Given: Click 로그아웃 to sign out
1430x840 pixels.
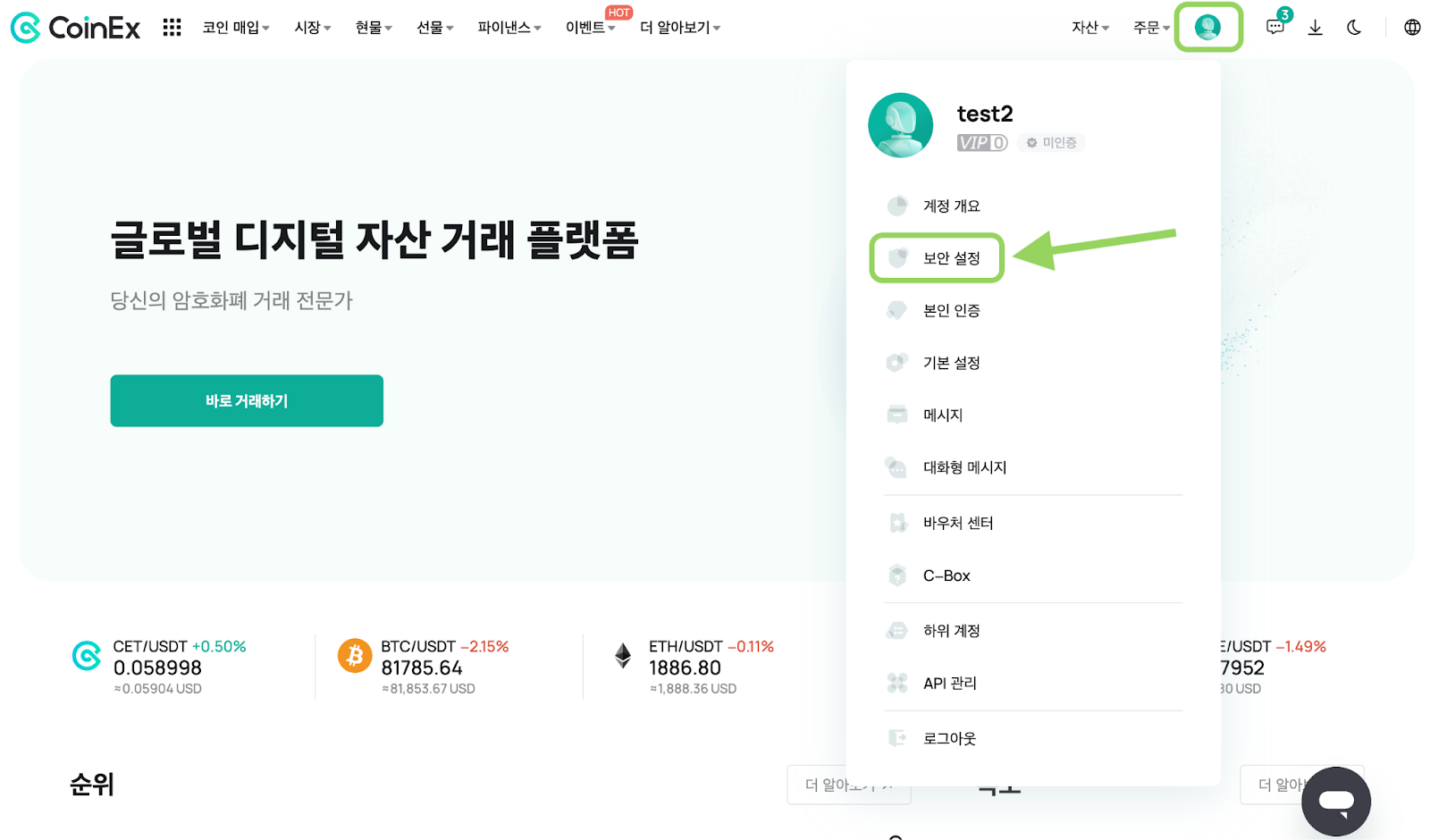Looking at the screenshot, I should click(949, 738).
